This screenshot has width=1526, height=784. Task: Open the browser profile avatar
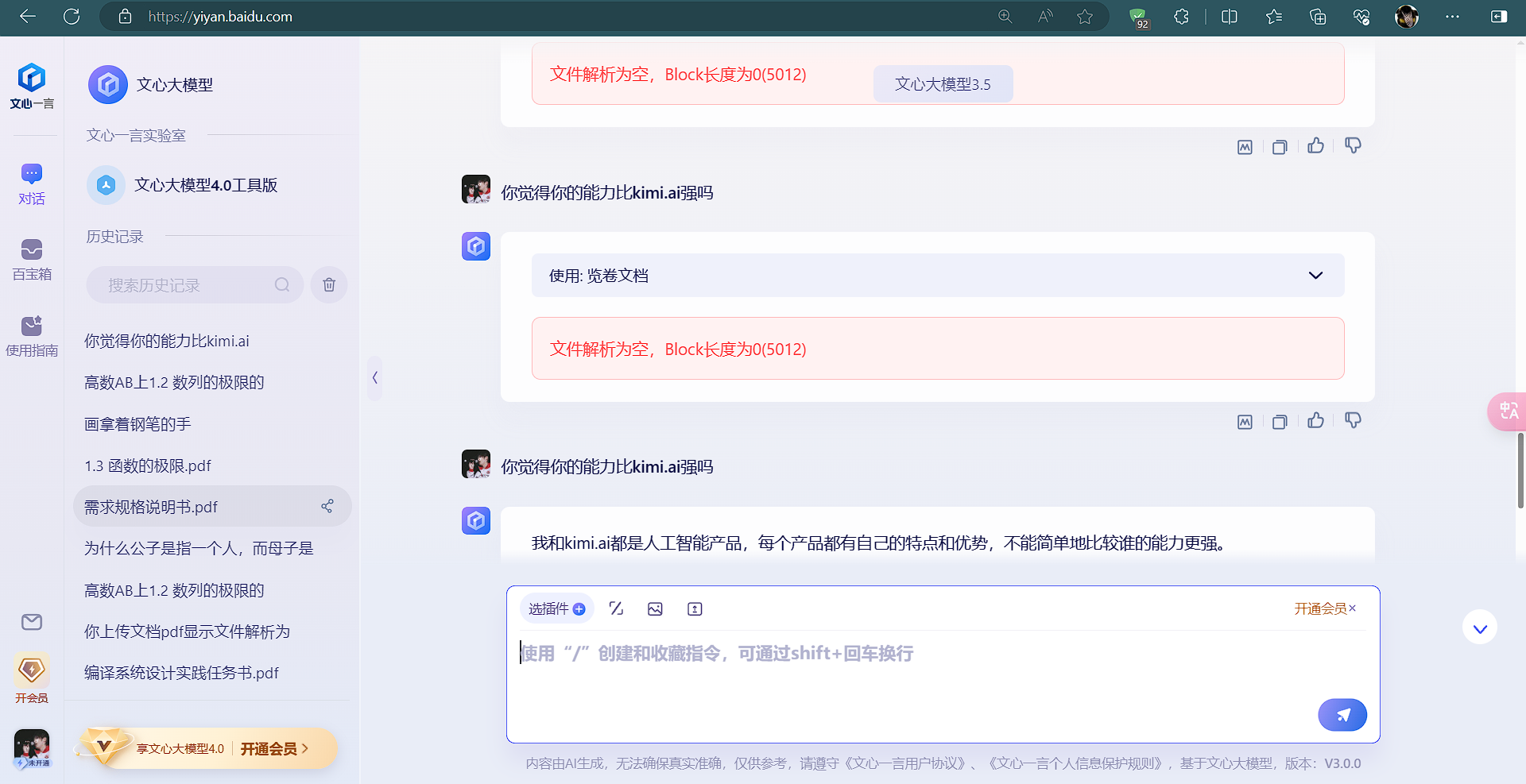click(1407, 17)
